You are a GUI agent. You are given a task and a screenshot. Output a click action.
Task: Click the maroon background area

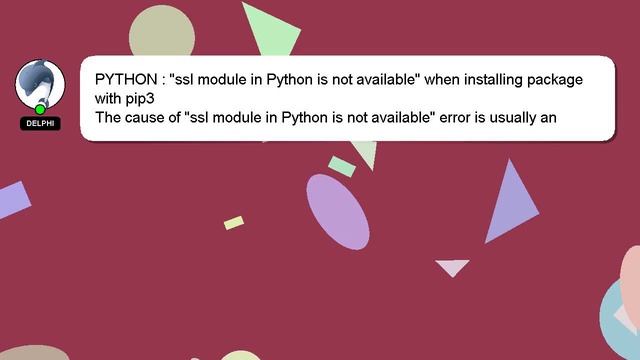163,265
